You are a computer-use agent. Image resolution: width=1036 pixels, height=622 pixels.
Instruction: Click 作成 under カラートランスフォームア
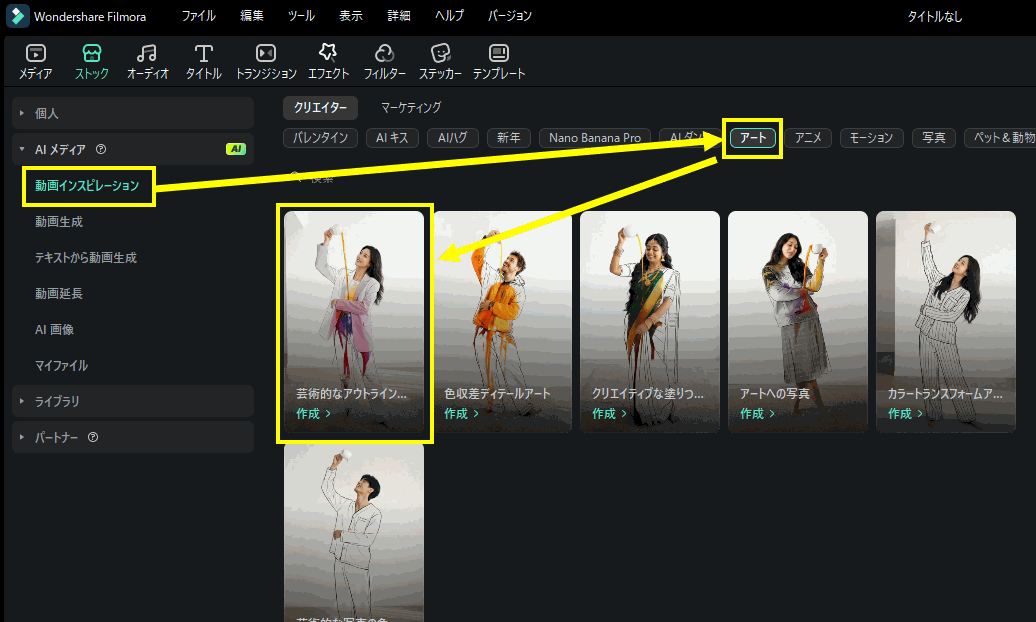905,414
